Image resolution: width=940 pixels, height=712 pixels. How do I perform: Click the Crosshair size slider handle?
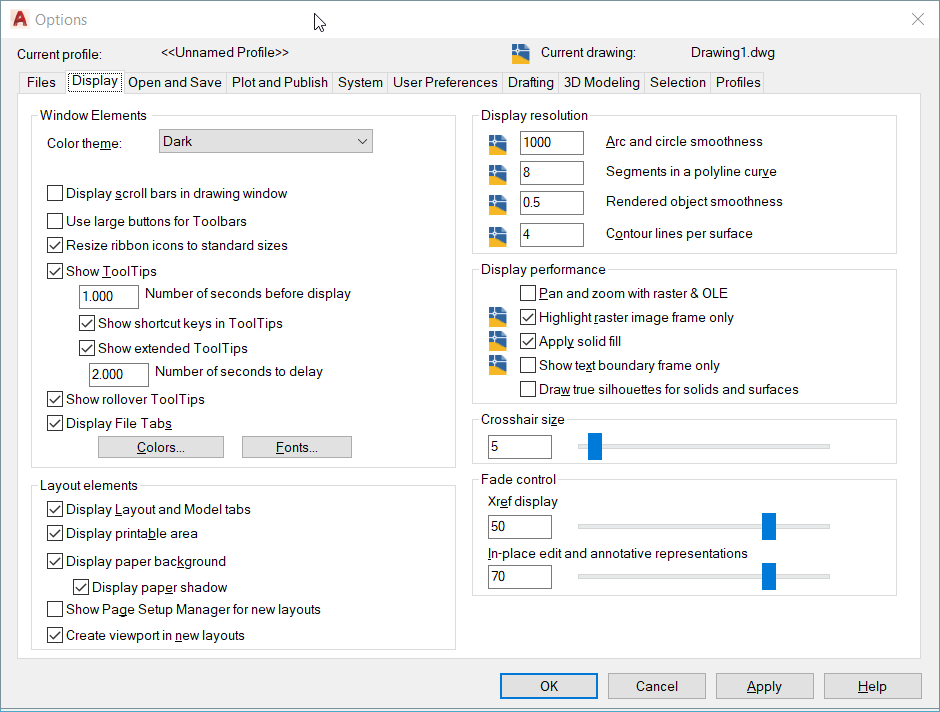tap(595, 446)
